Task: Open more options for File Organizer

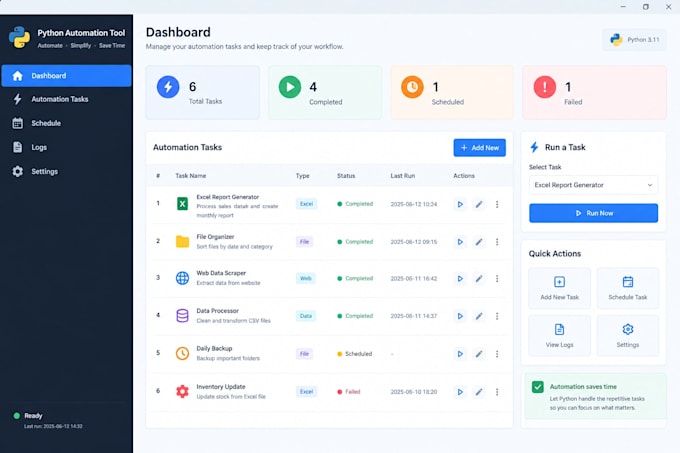Action: click(x=497, y=242)
